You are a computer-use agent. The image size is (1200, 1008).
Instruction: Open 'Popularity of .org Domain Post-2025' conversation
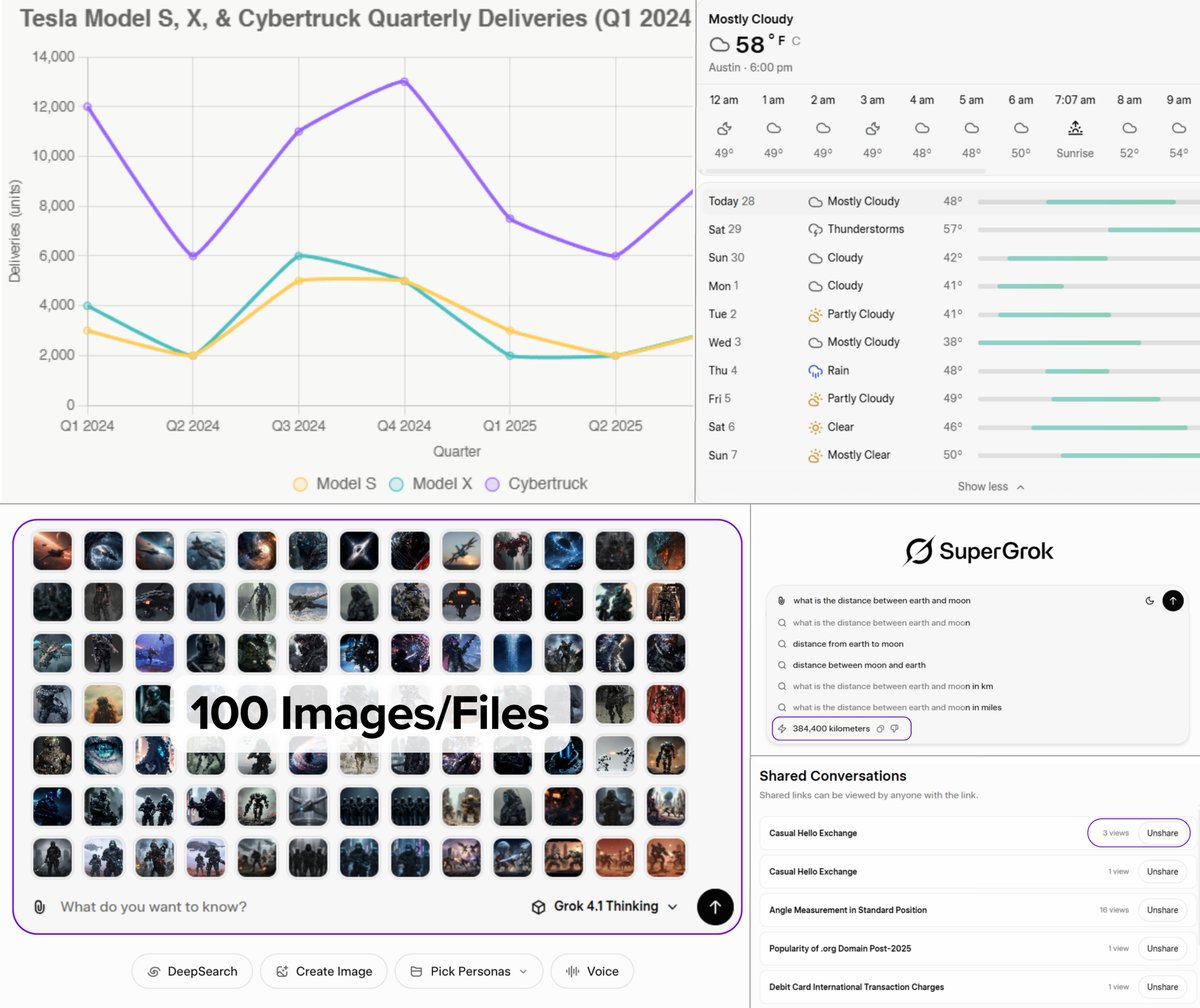click(x=840, y=948)
